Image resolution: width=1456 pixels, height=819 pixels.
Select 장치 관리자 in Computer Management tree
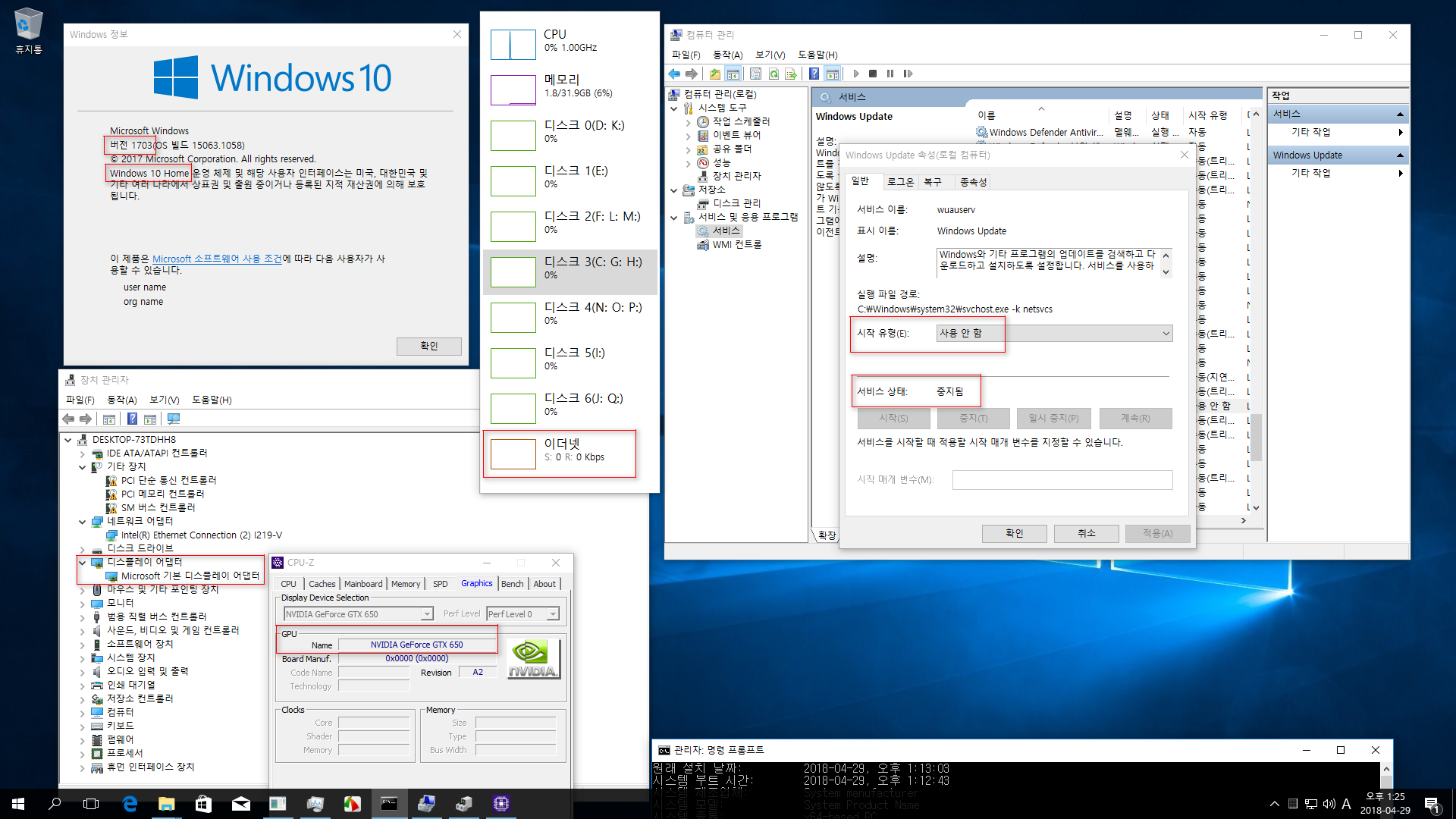point(736,176)
